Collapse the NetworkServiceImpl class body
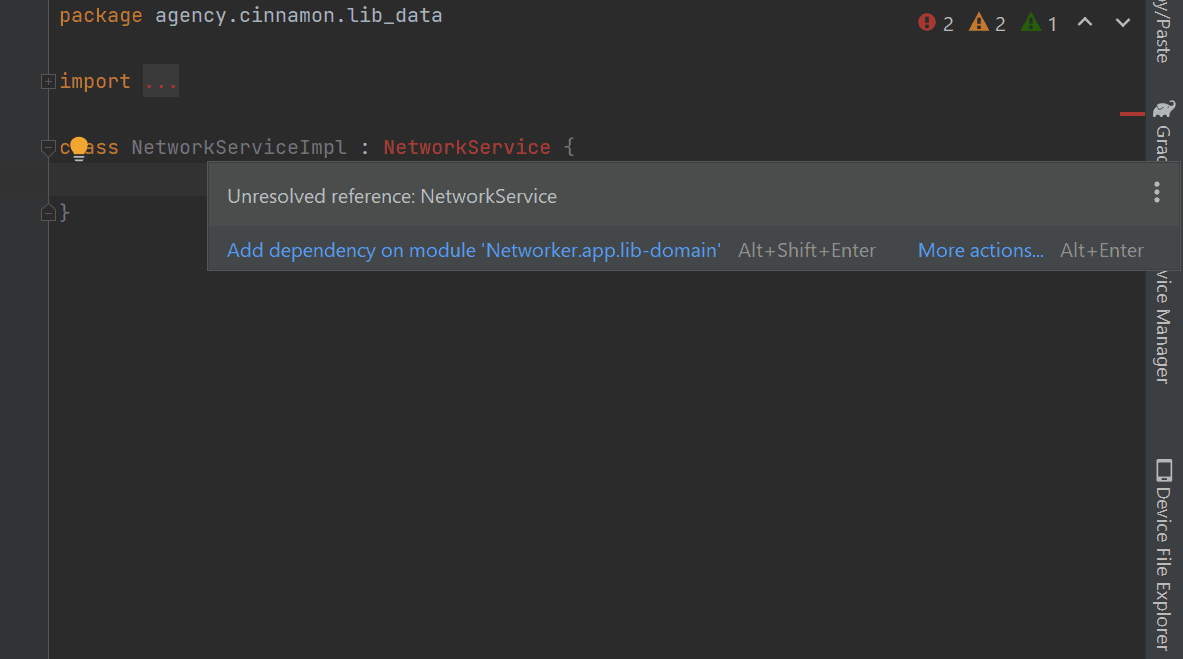1183x659 pixels. pos(47,148)
